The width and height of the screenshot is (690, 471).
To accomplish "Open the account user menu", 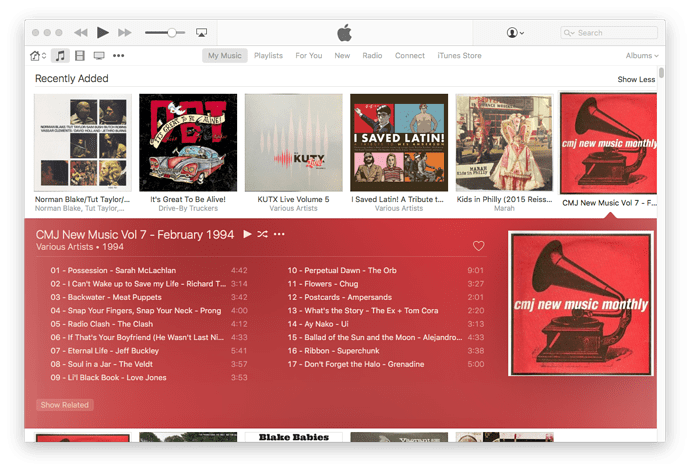I will pos(515,33).
